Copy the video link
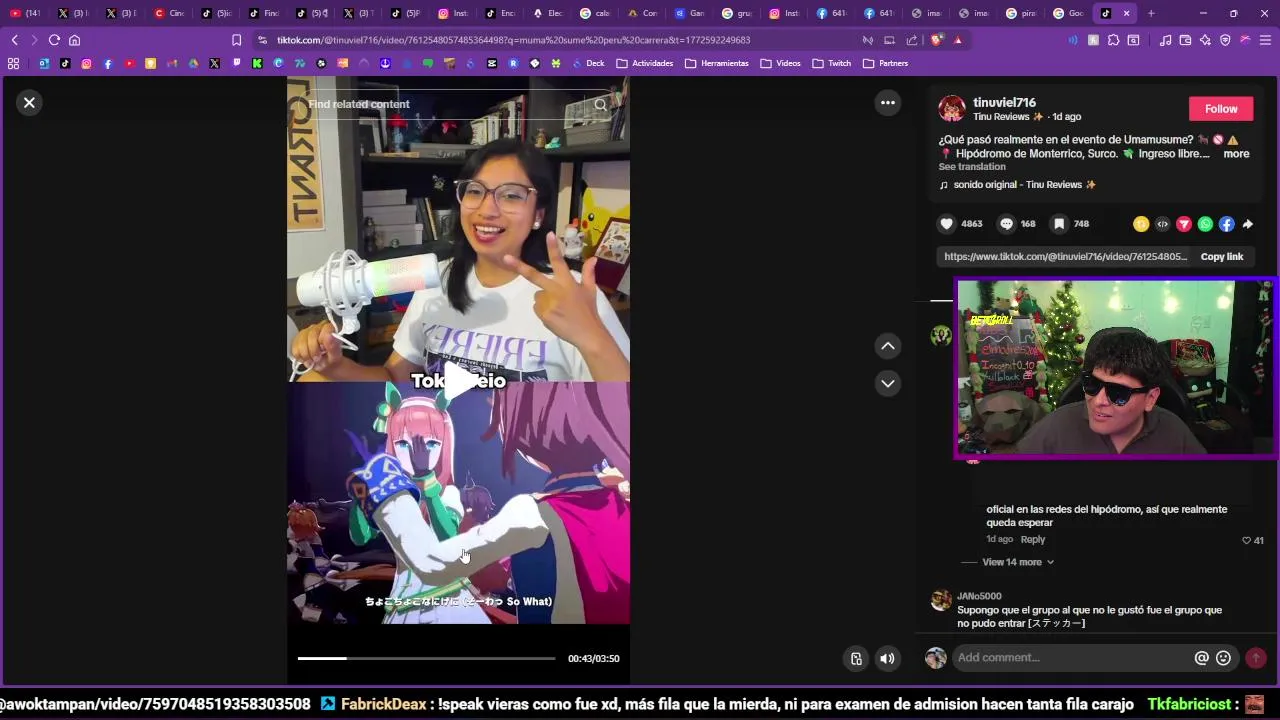Screen dimensions: 1280x720 (1221, 257)
